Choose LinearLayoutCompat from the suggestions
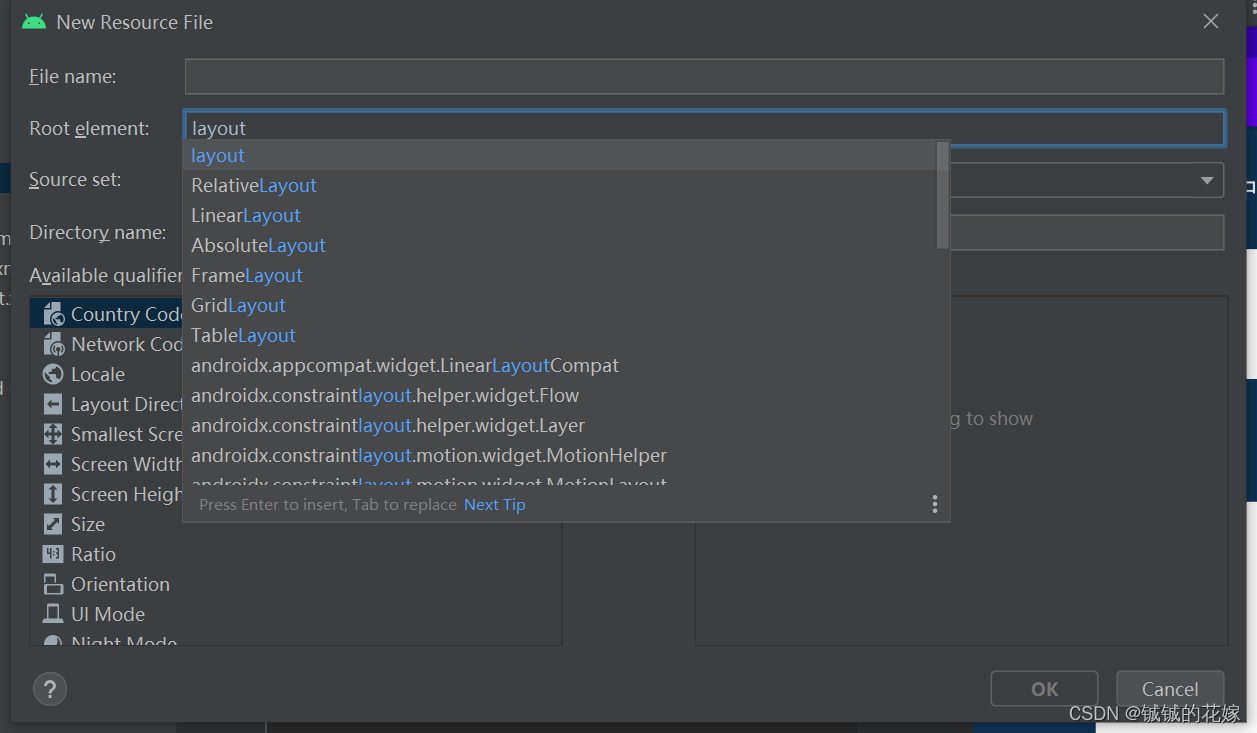 click(x=559, y=365)
